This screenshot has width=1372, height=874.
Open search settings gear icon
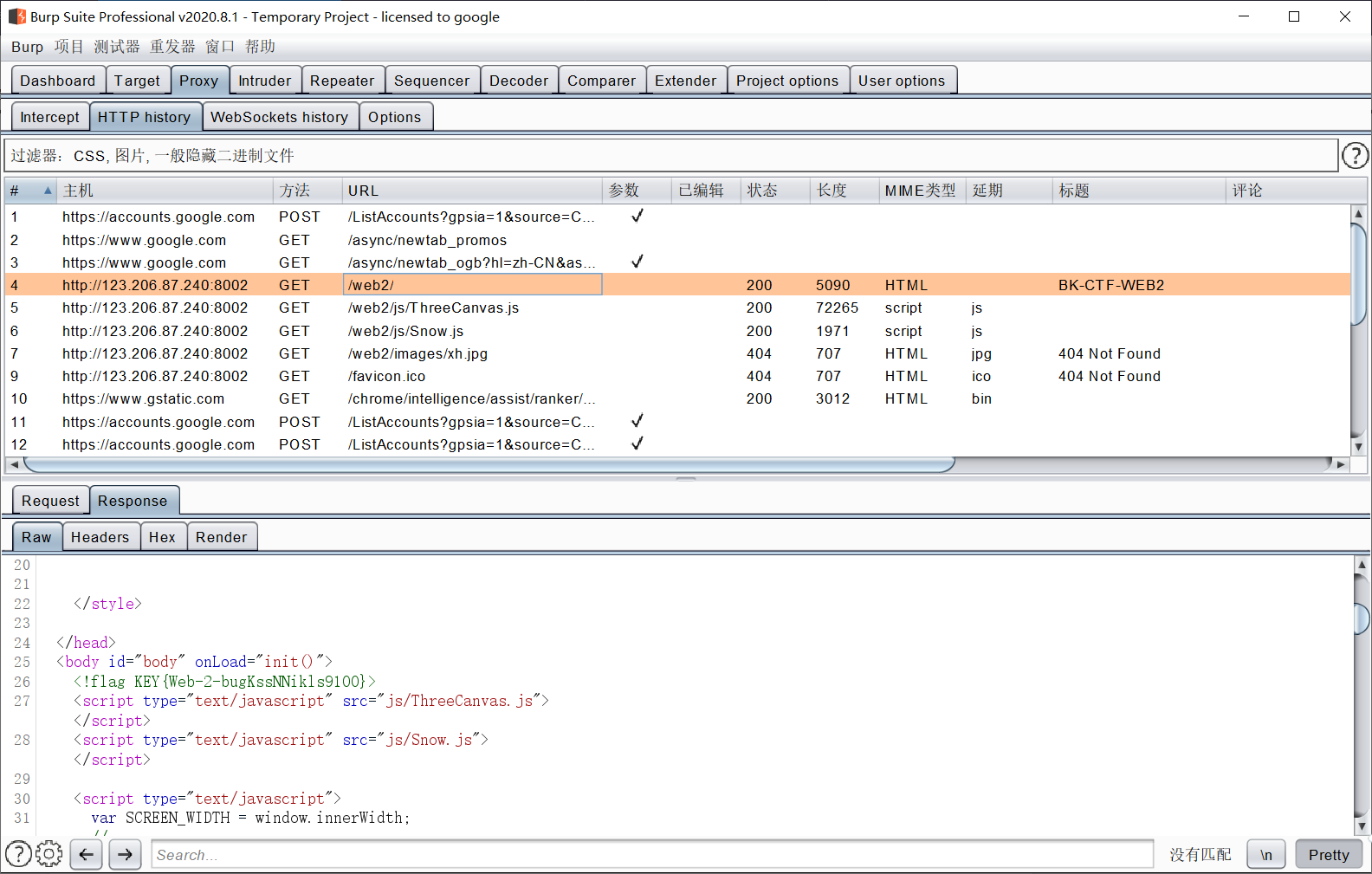click(49, 854)
